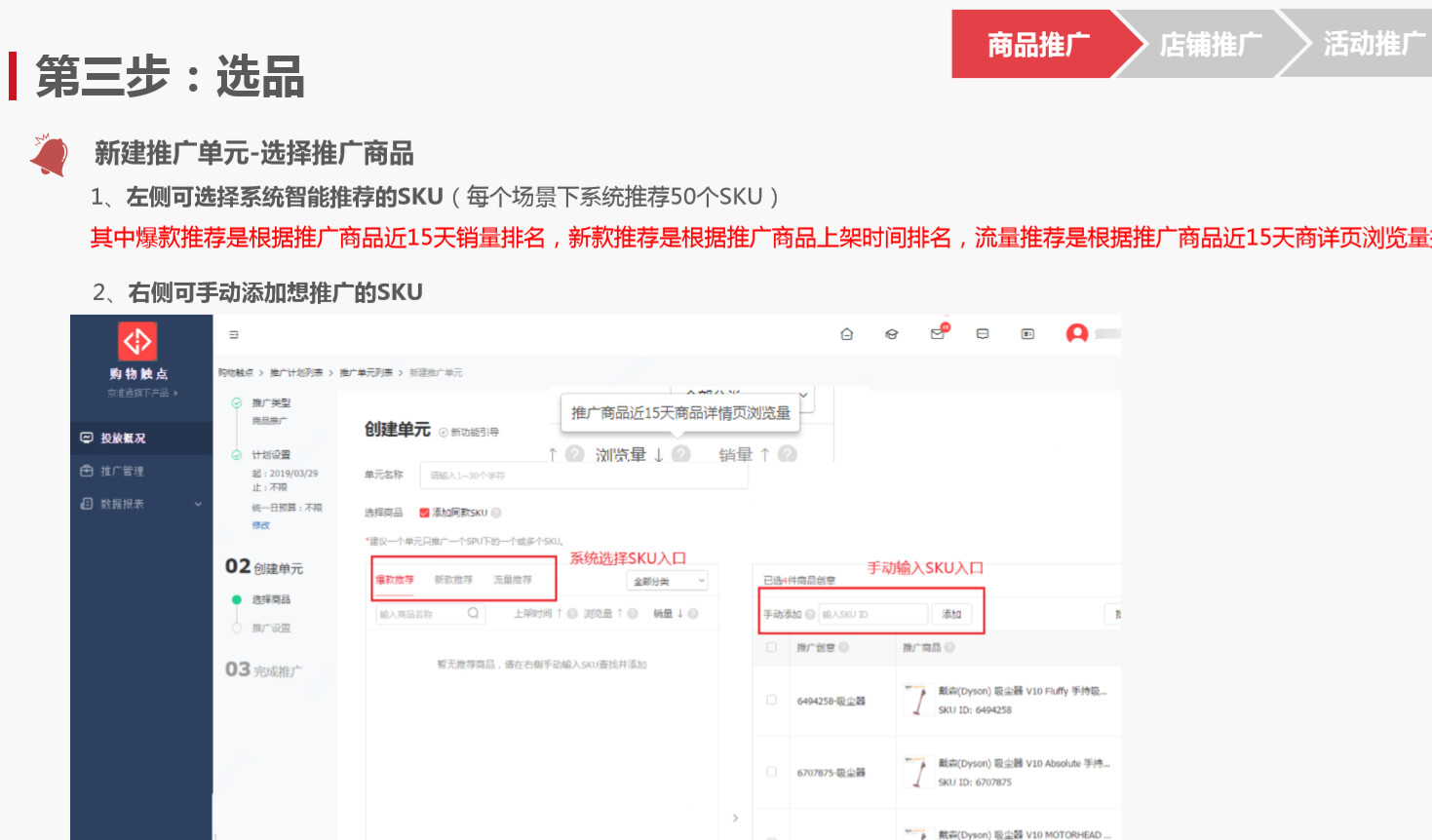This screenshot has height=840, width=1432.
Task: Switch to the 爆款推荐 tab
Action: pyautogui.click(x=395, y=580)
